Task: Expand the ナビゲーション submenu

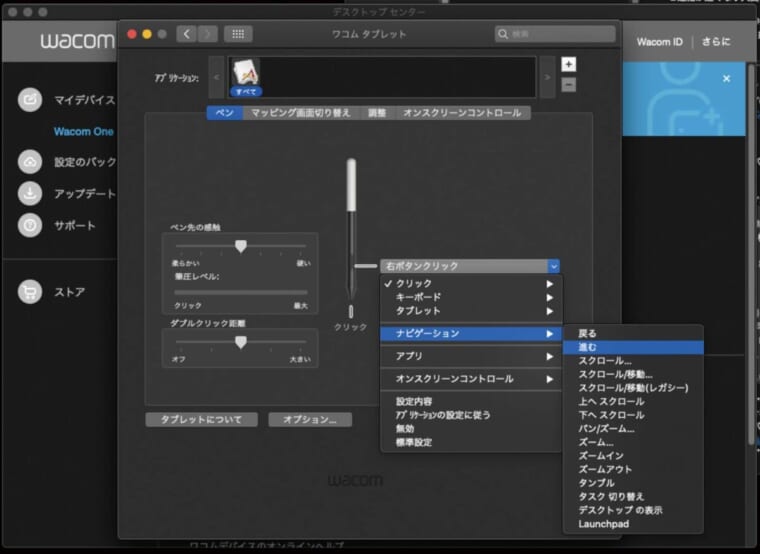Action: [471, 333]
